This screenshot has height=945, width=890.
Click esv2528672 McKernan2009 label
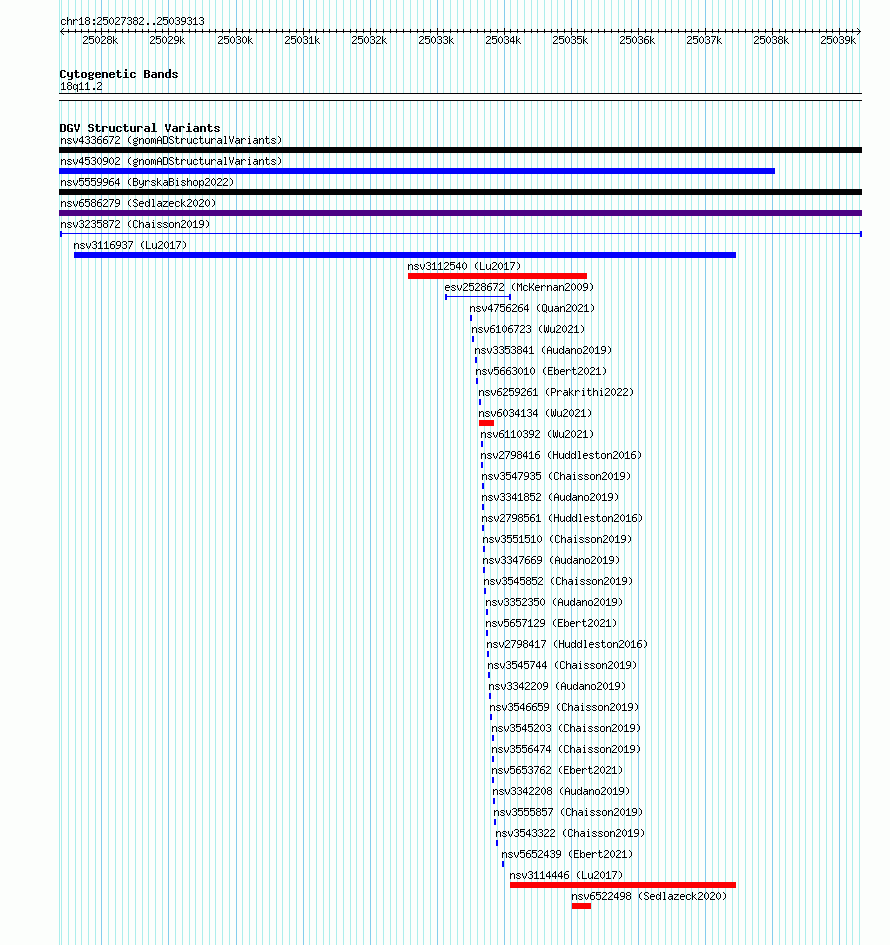point(519,287)
